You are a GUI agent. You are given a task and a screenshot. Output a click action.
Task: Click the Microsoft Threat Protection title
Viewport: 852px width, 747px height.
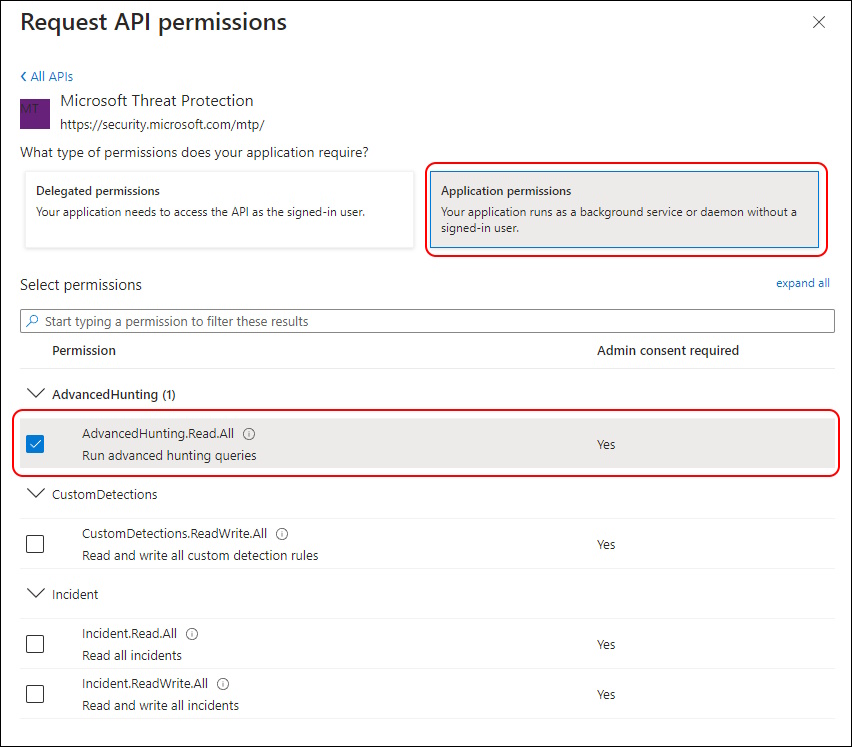[x=156, y=101]
